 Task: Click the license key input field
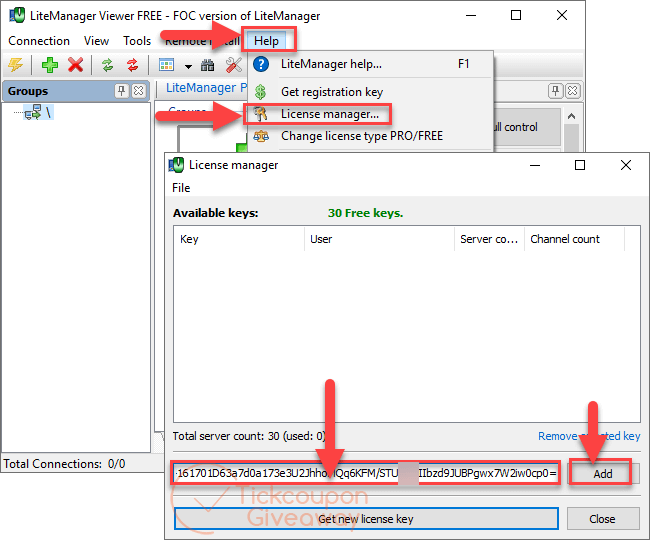coord(366,473)
